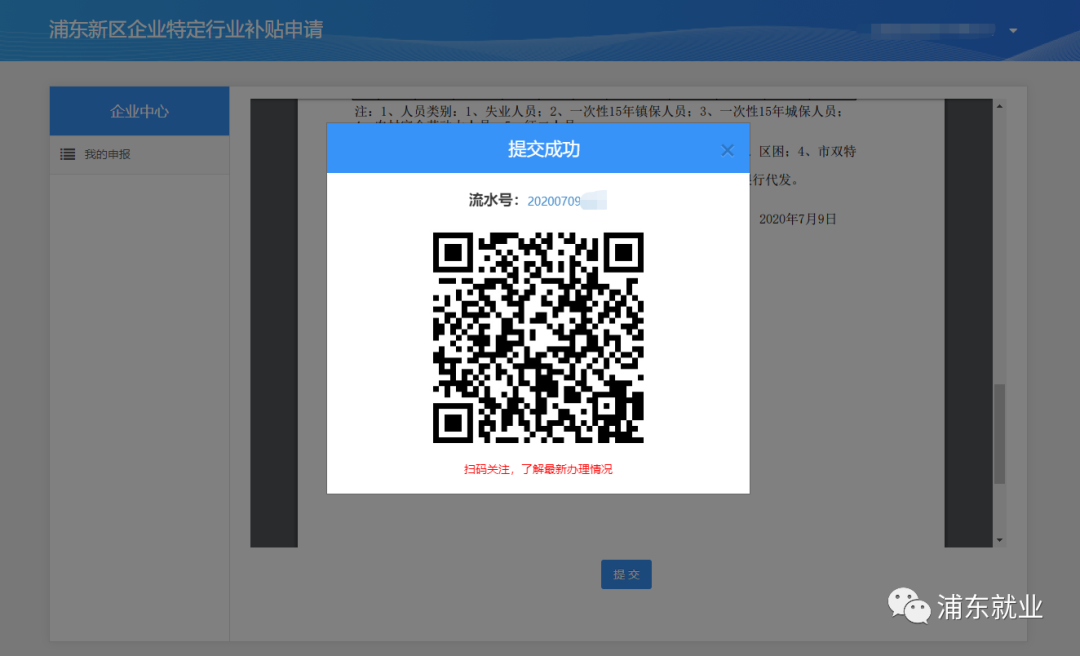
Task: Click the 流水号 label
Action: (494, 201)
